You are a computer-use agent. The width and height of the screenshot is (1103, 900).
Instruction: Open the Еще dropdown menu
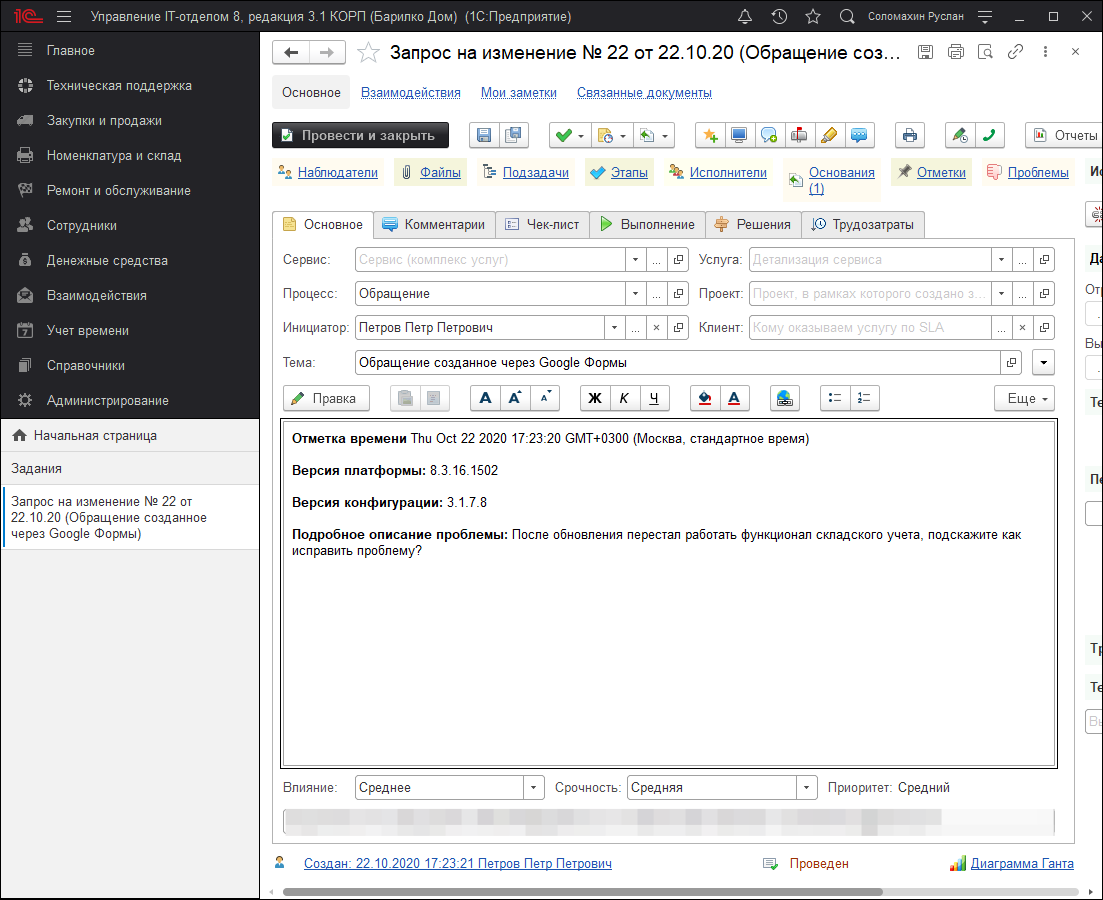tap(1024, 398)
